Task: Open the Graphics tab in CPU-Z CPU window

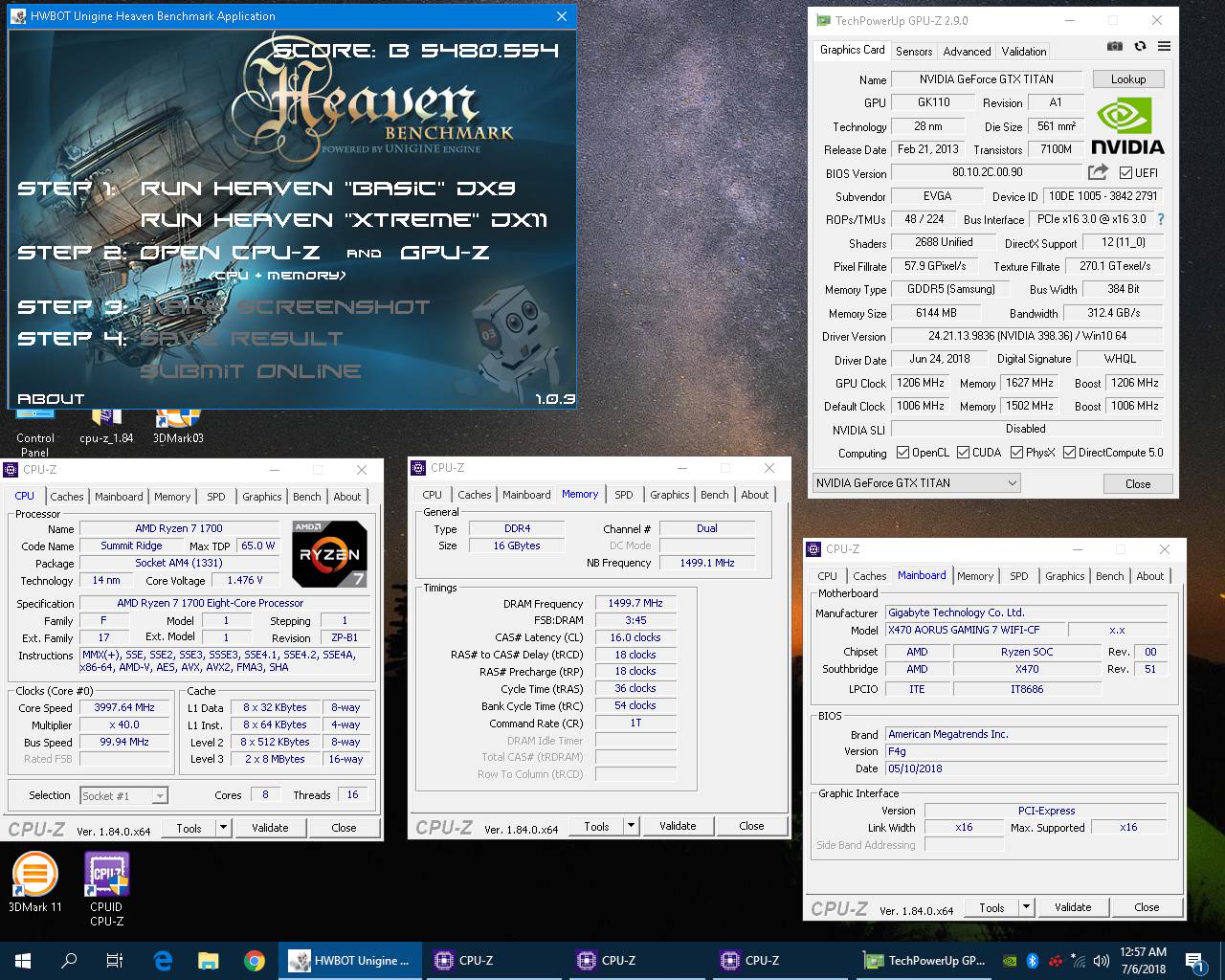Action: [x=261, y=497]
